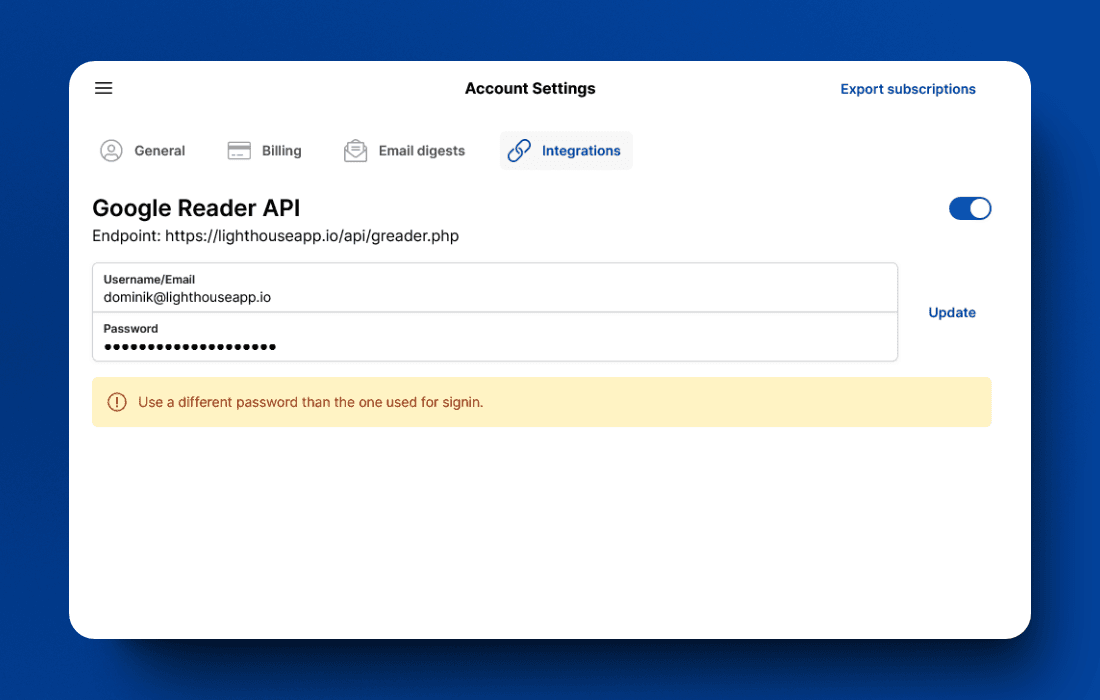Screen dimensions: 1100x700
Task: Open the hamburger menu
Action: click(103, 88)
